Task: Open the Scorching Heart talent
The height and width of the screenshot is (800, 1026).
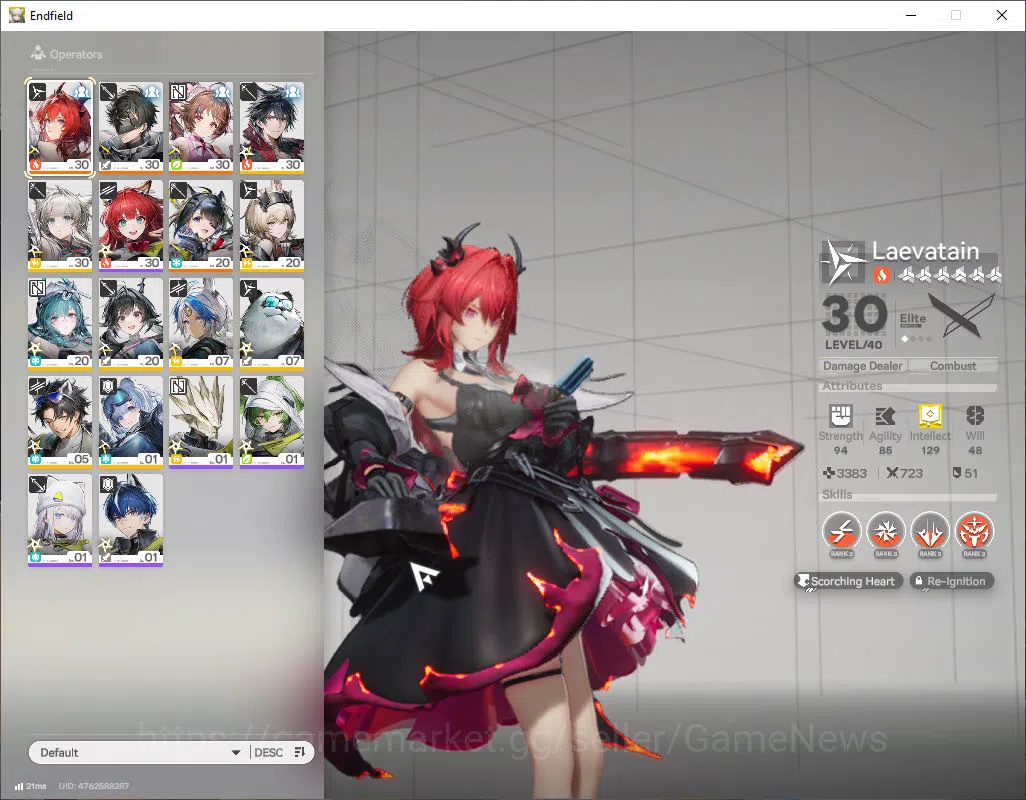Action: pos(848,581)
